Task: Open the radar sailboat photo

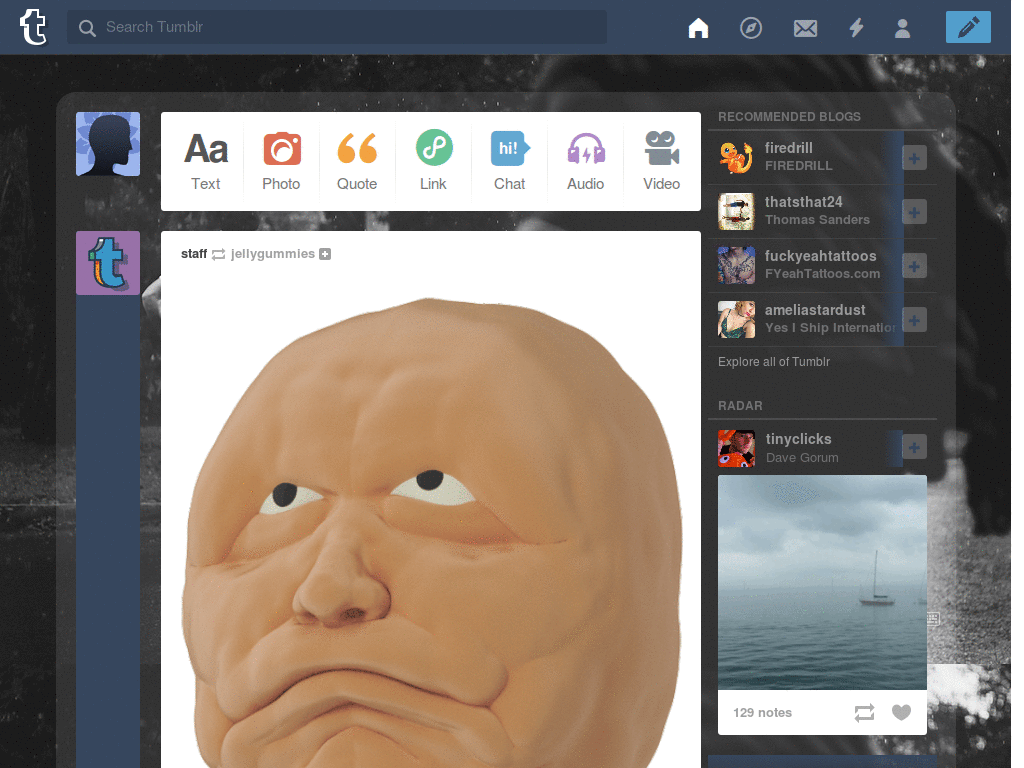Action: [x=822, y=582]
